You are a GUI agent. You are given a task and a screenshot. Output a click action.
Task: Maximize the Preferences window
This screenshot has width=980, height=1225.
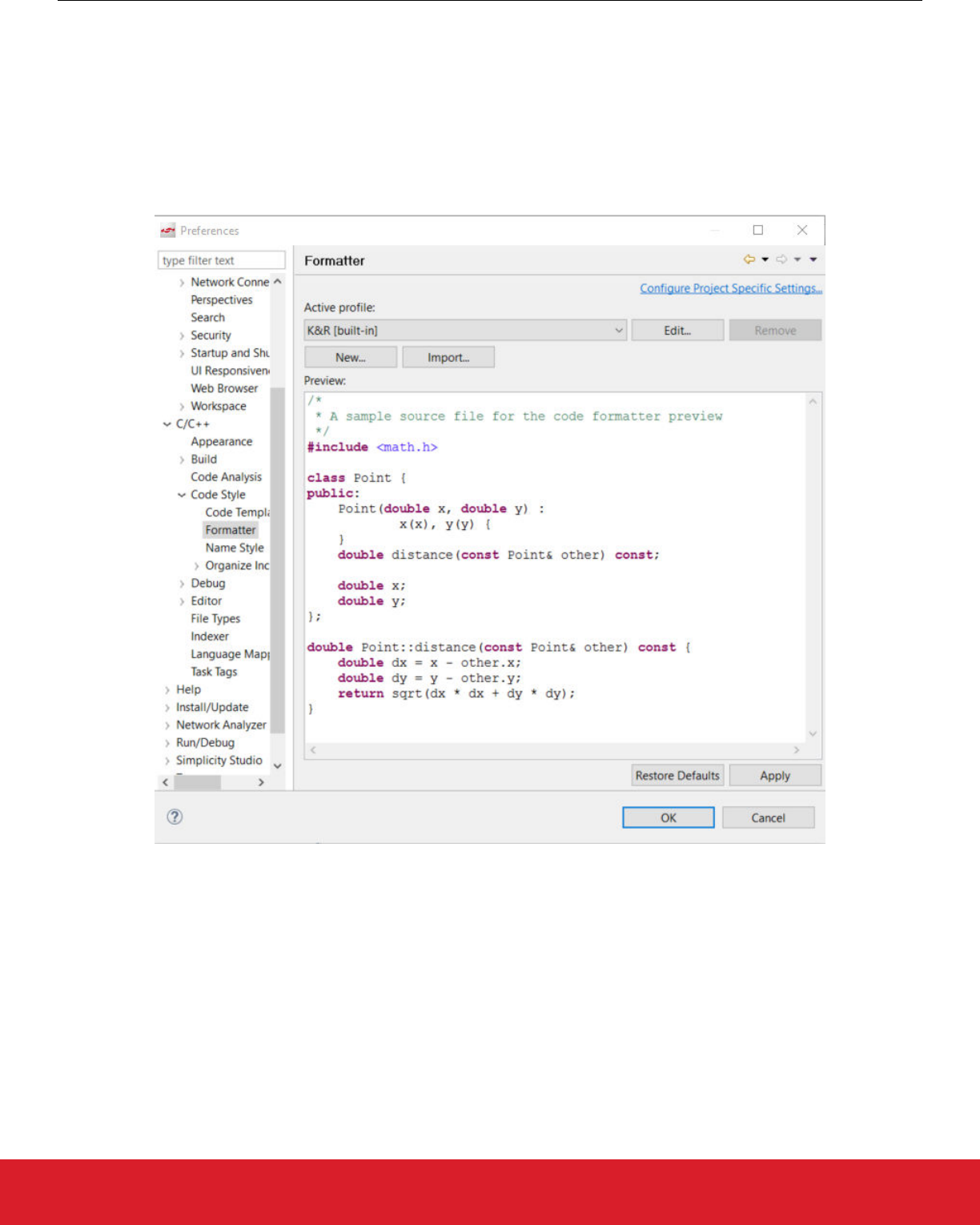pos(757,230)
